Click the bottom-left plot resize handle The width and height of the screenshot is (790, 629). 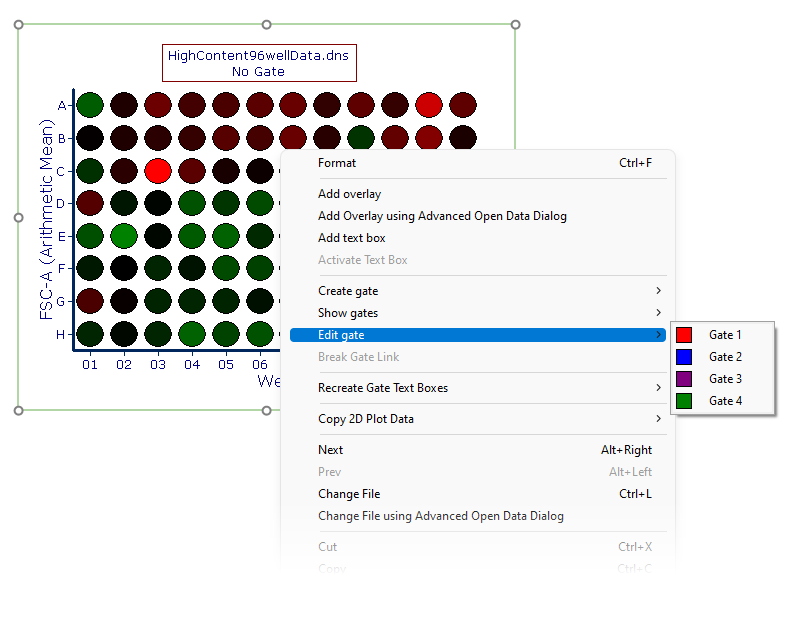19,411
